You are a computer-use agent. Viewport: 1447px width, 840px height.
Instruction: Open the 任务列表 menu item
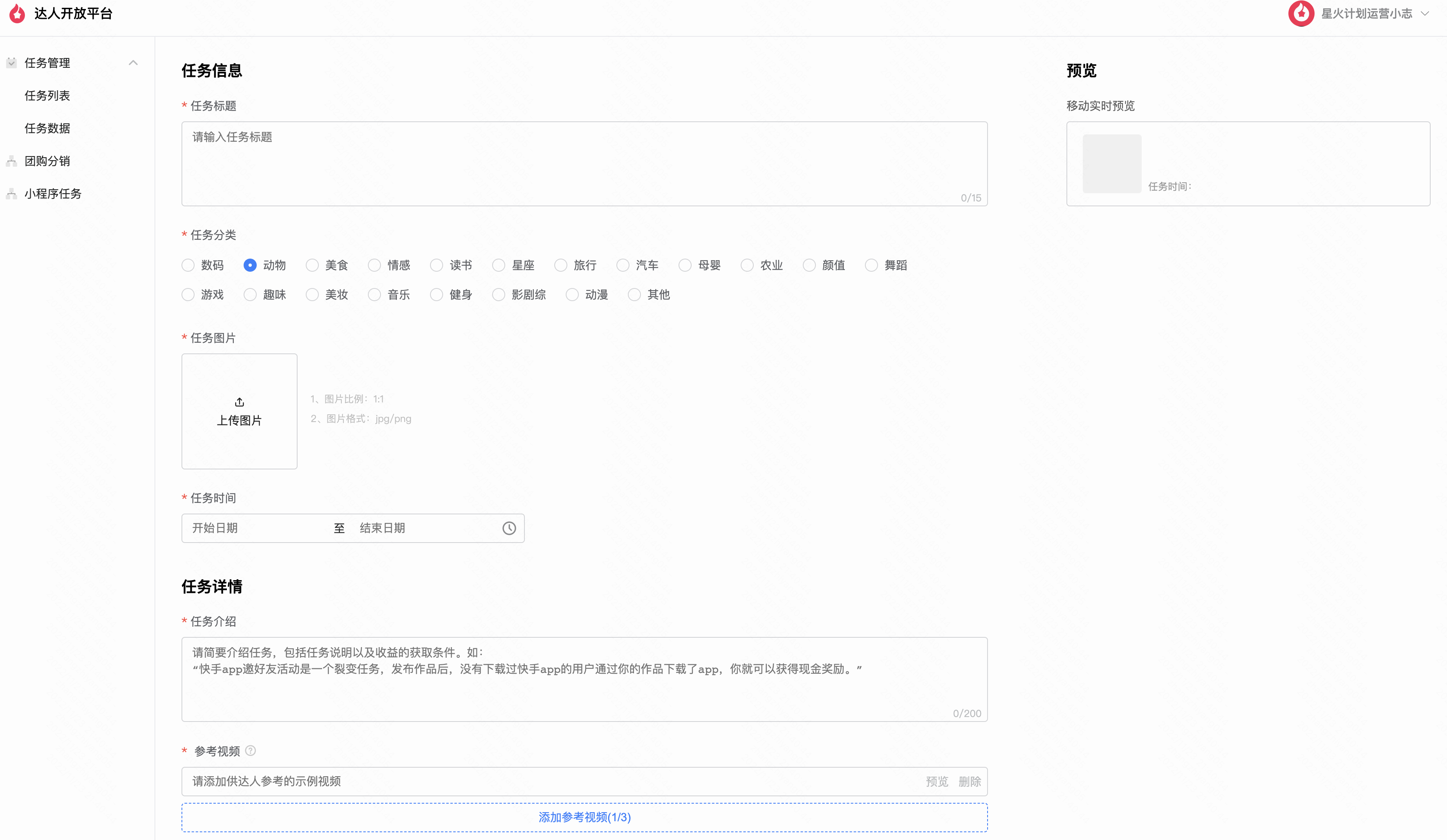(x=47, y=95)
